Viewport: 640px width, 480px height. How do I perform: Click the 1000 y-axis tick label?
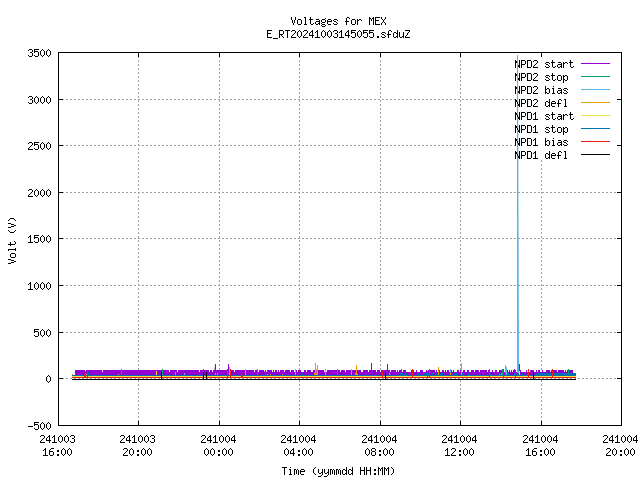[x=39, y=286]
